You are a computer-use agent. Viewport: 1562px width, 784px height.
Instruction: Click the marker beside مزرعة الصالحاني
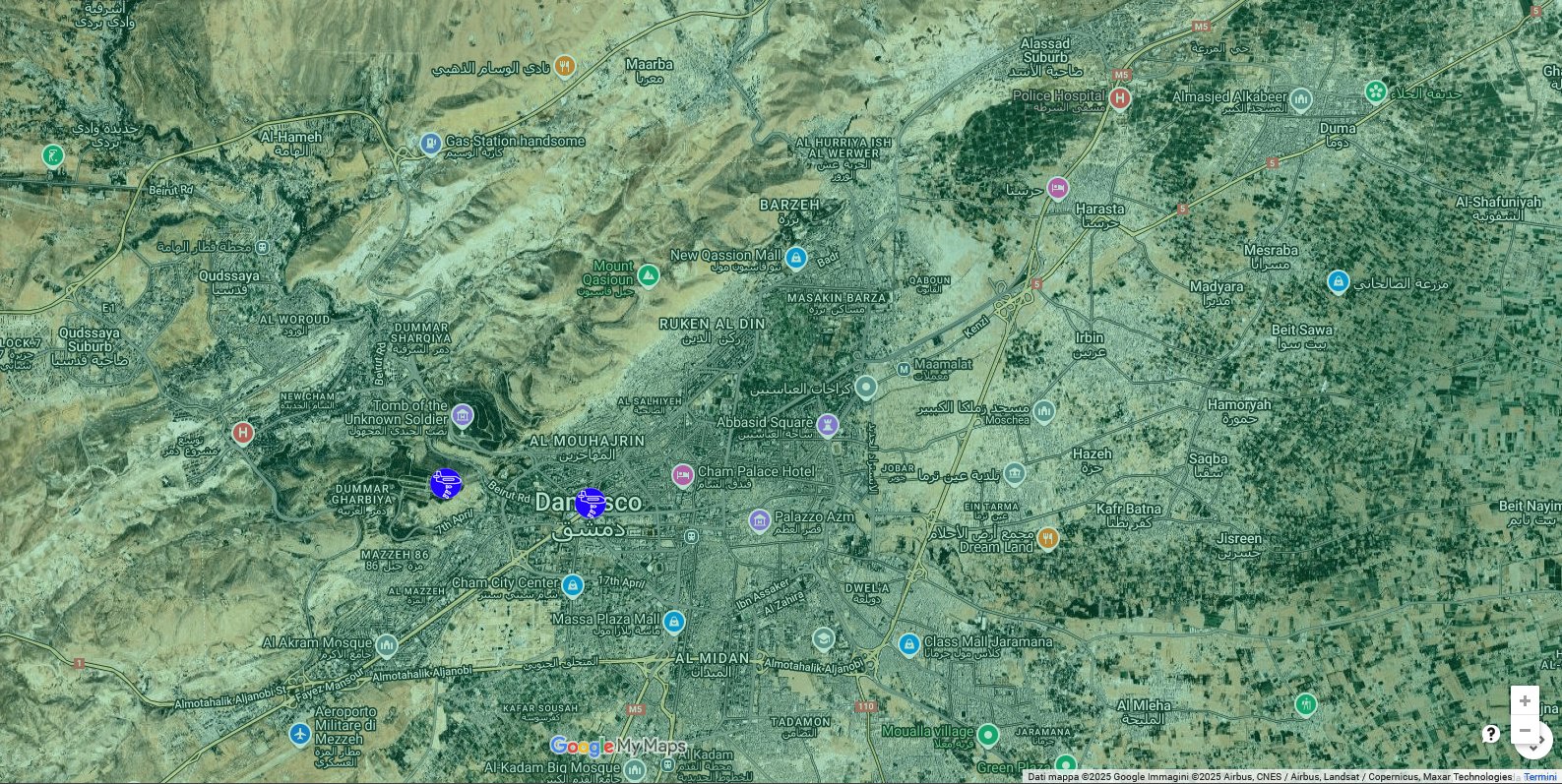click(x=1338, y=282)
